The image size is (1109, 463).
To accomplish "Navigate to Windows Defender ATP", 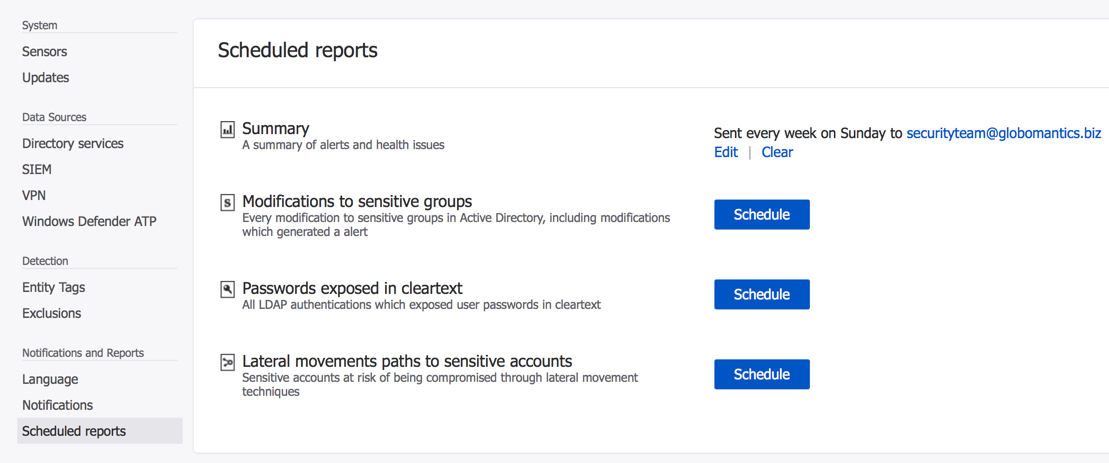I will pos(89,221).
